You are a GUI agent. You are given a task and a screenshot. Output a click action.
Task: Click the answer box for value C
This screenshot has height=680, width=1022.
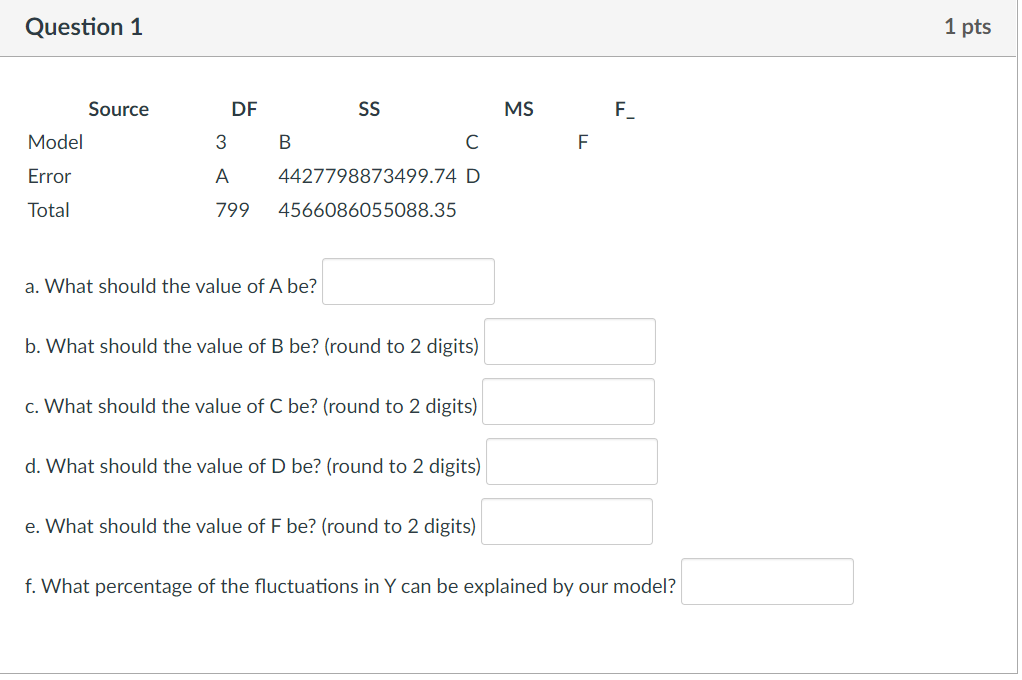tap(568, 401)
